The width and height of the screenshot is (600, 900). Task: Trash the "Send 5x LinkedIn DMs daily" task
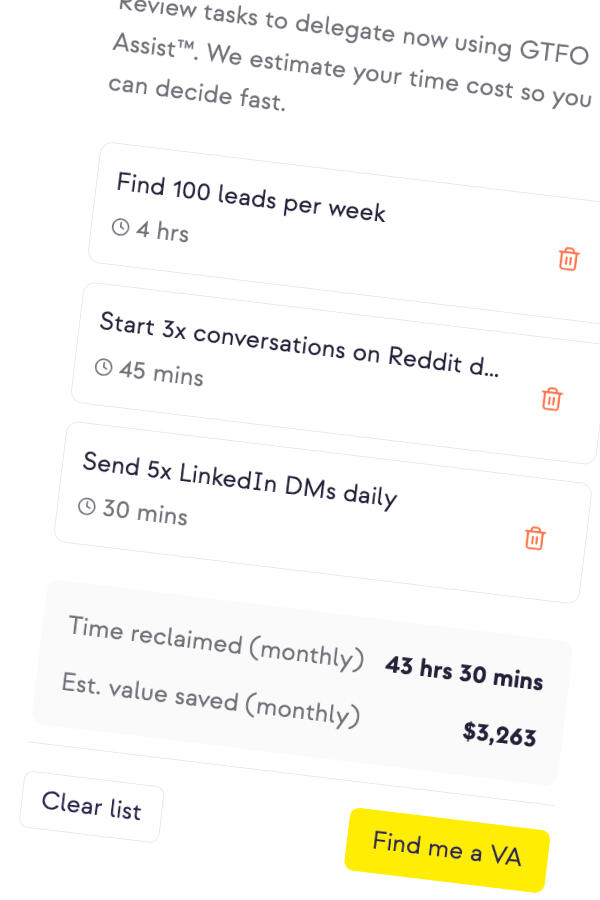click(535, 538)
